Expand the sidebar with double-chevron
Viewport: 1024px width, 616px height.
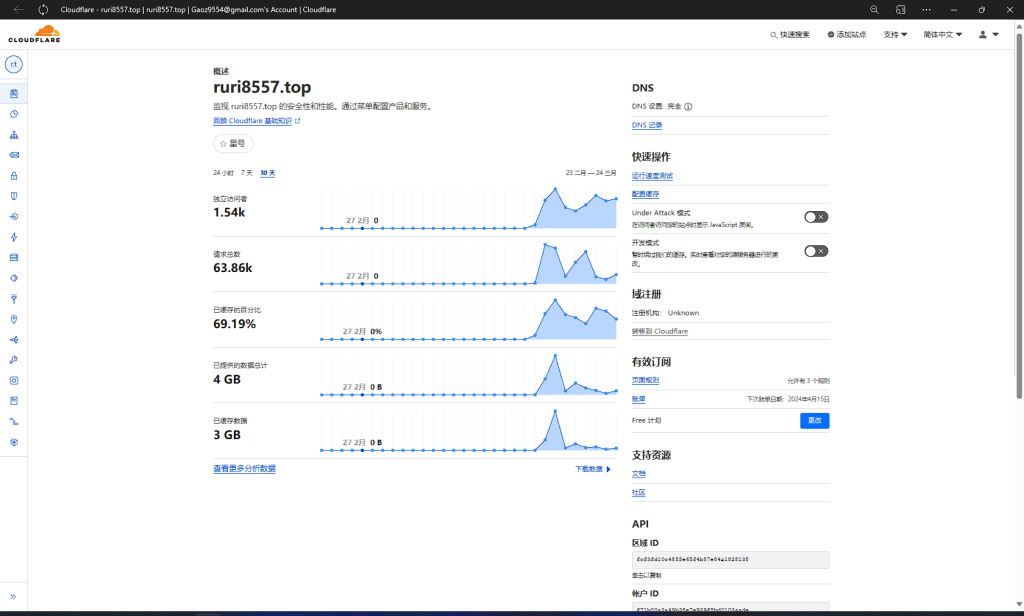pos(13,596)
